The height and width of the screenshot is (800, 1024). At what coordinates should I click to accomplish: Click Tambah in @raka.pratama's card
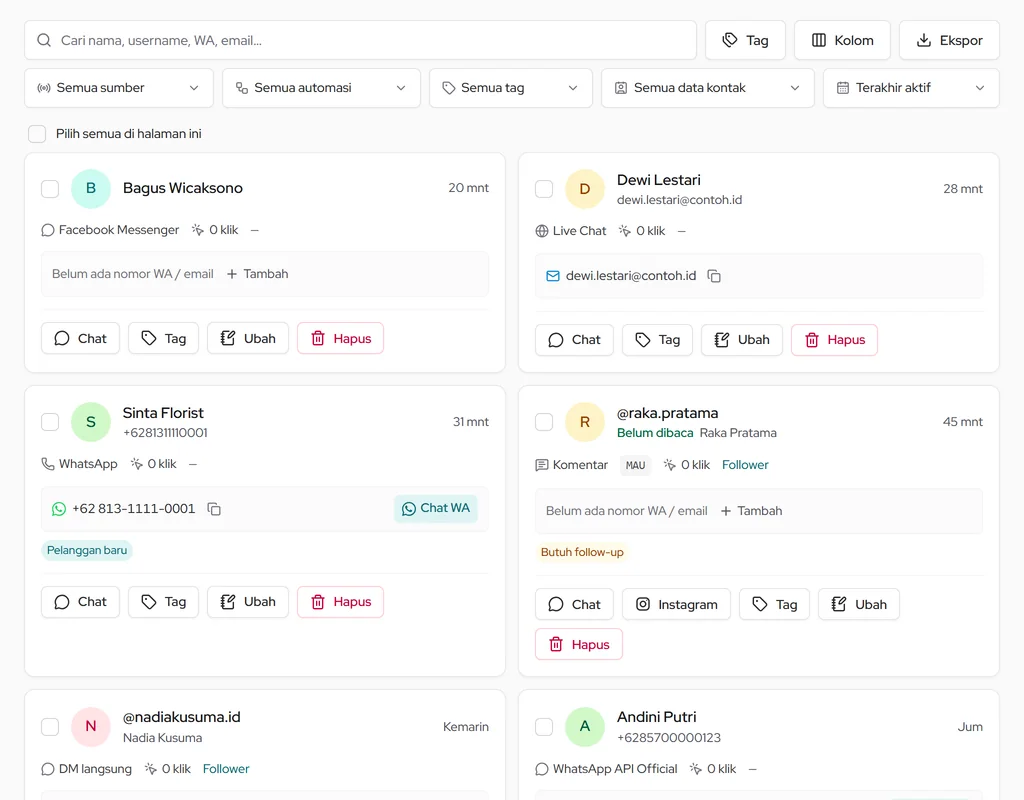tap(751, 511)
